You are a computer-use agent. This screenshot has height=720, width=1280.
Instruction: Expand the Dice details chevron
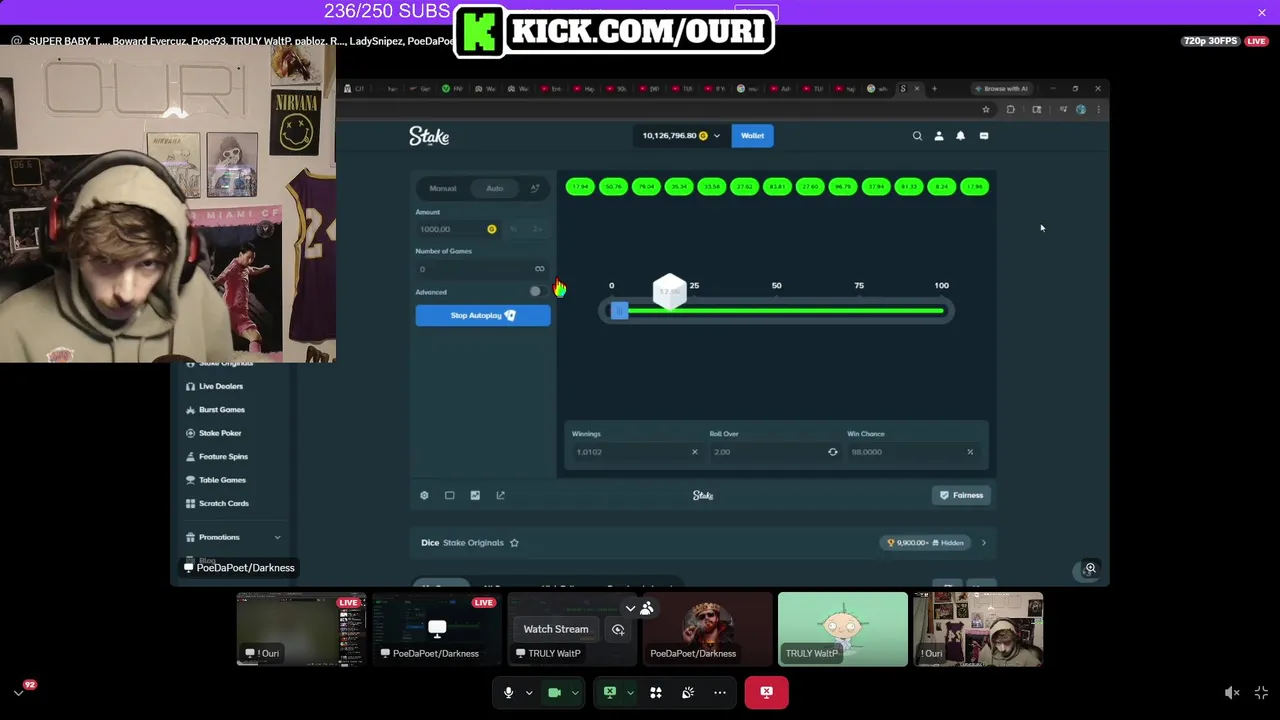pos(983,543)
